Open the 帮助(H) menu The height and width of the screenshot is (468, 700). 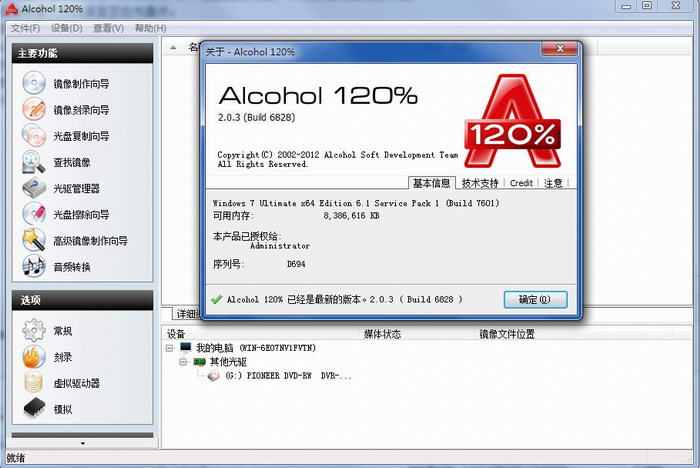click(150, 28)
